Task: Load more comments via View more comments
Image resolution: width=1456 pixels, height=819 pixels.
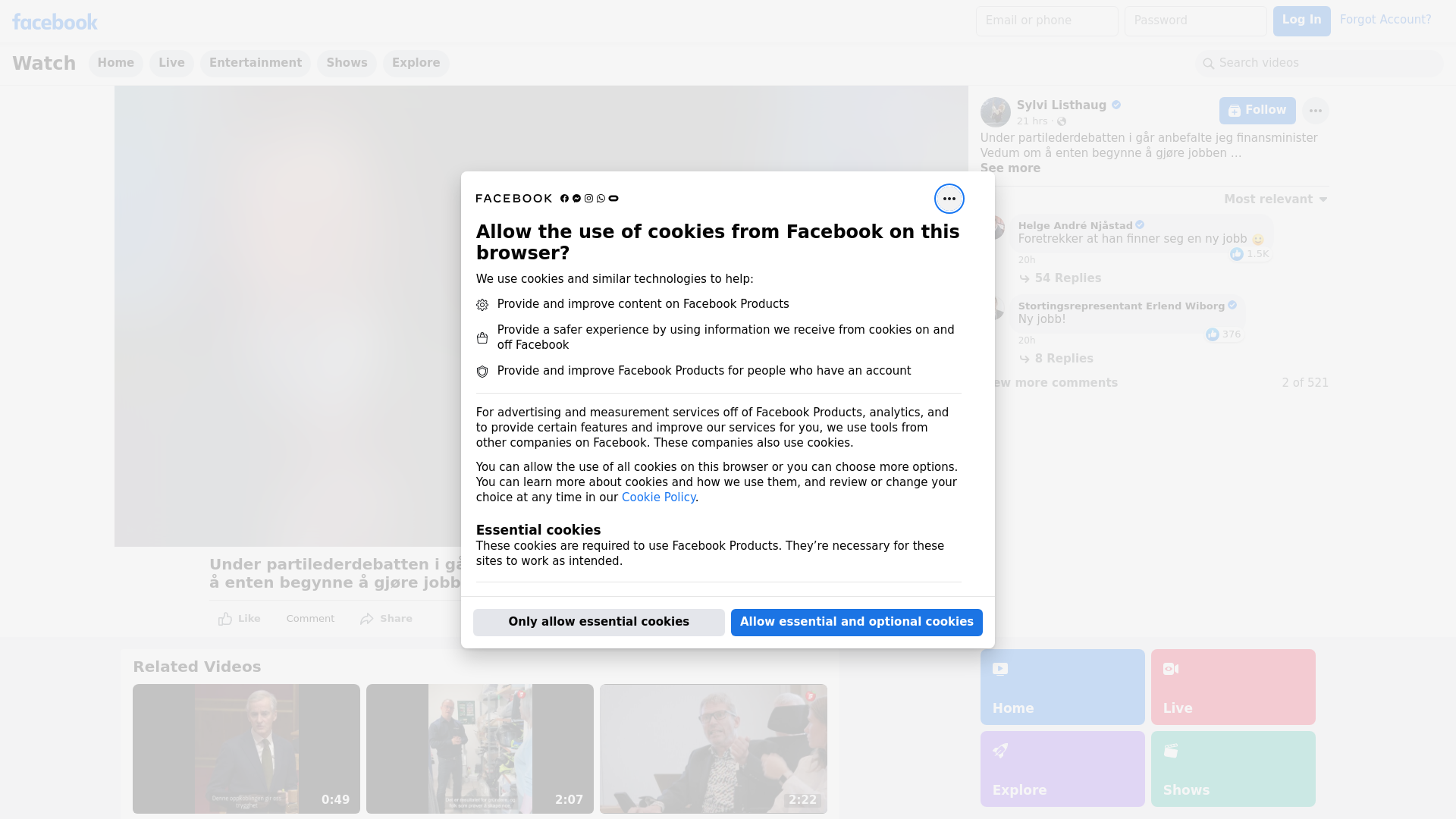Action: click(1056, 383)
